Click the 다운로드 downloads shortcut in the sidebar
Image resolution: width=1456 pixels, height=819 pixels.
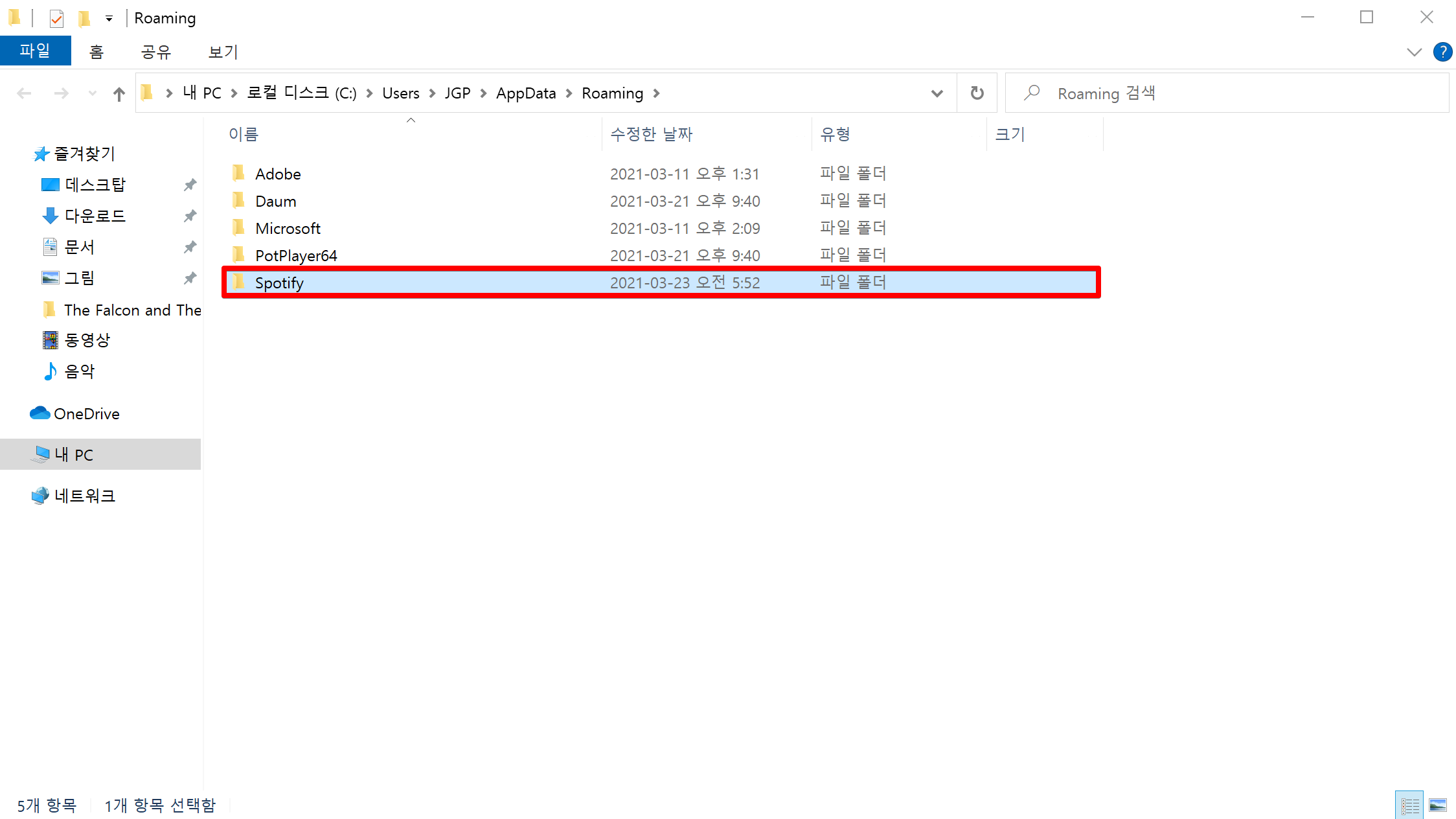click(x=95, y=216)
